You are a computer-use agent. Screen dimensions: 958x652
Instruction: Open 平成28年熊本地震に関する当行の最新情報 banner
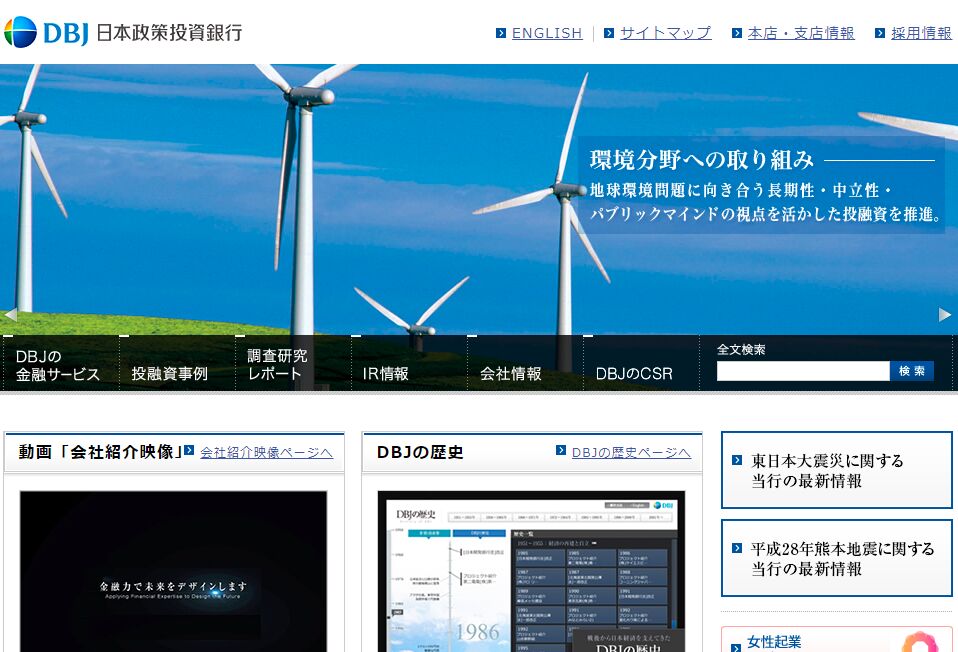pyautogui.click(x=836, y=558)
